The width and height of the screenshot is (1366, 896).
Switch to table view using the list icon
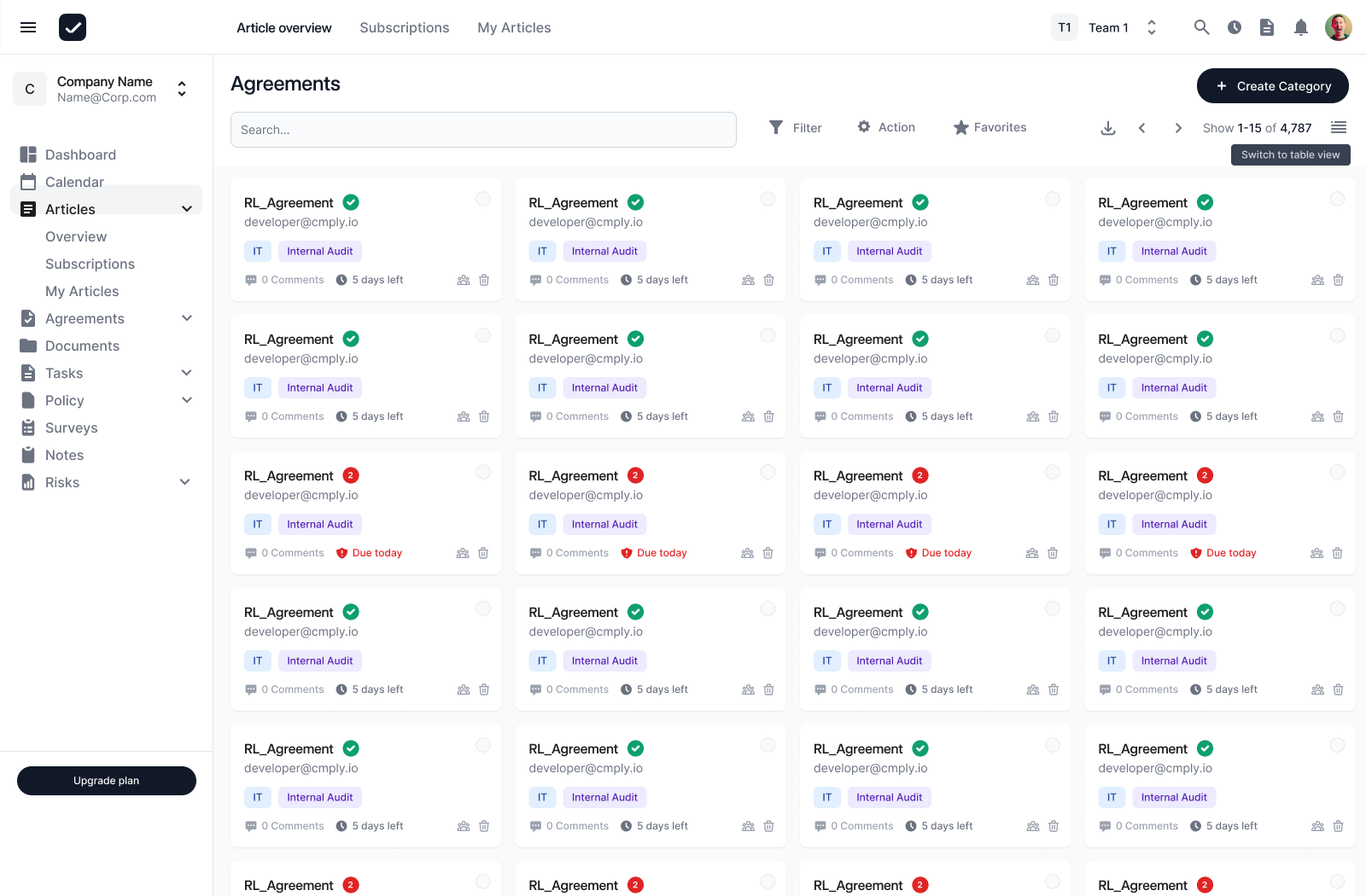(1338, 127)
